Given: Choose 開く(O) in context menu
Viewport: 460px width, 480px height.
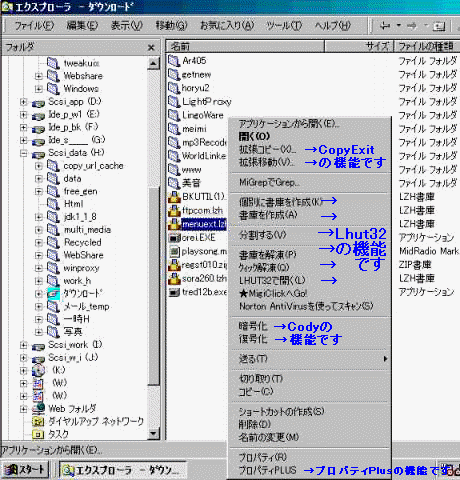Looking at the screenshot, I should (x=309, y=136).
